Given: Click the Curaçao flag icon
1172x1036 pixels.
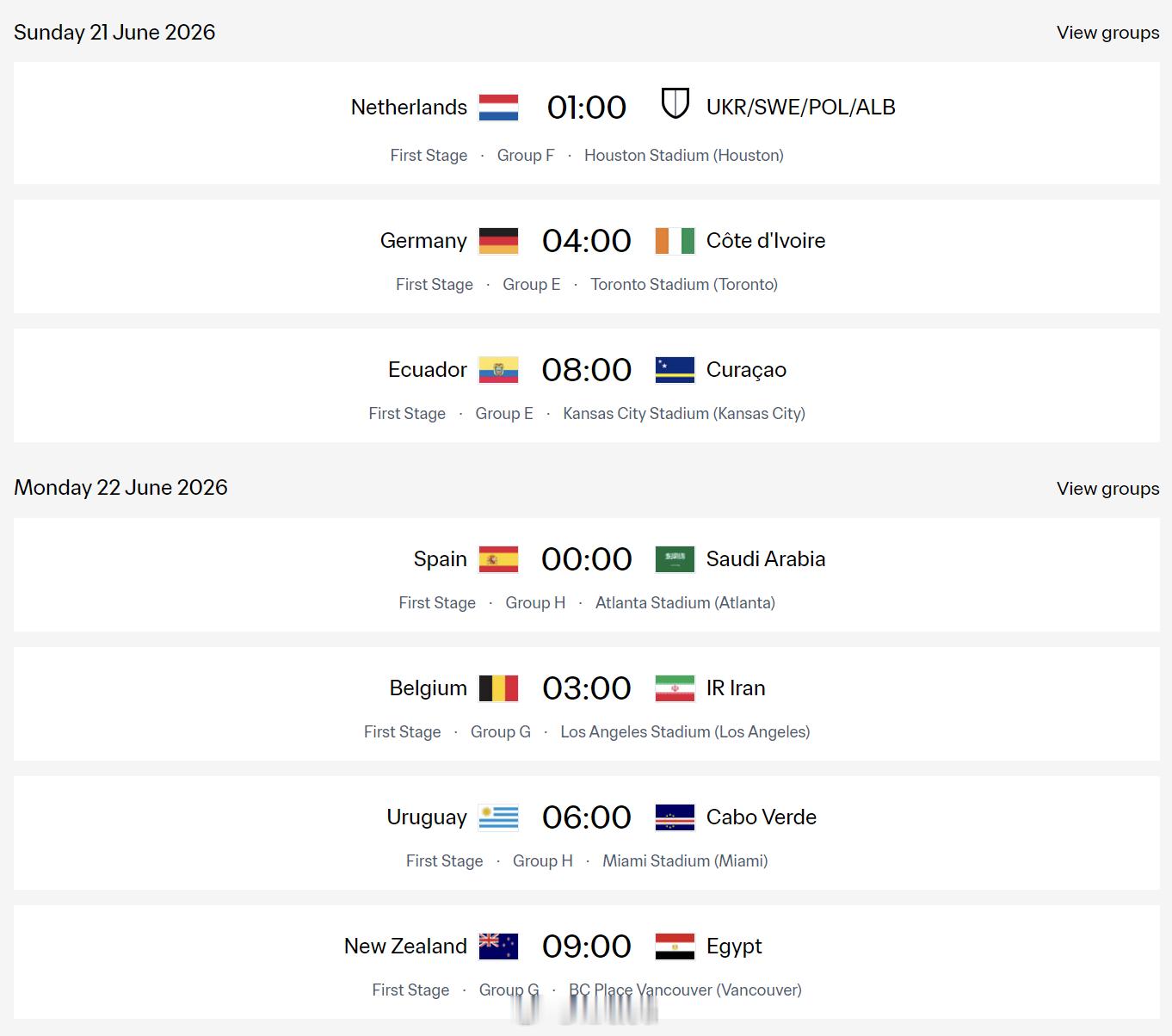Looking at the screenshot, I should coord(675,370).
